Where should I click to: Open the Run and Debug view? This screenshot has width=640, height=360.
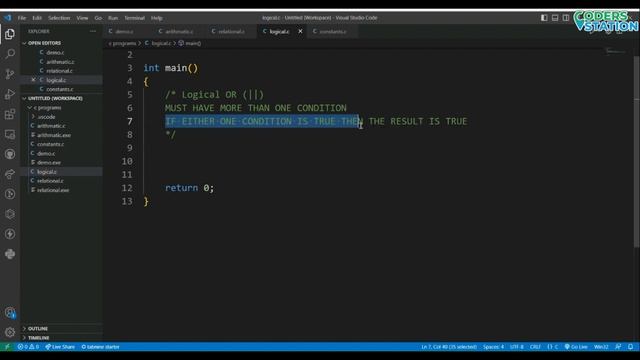coord(10,94)
